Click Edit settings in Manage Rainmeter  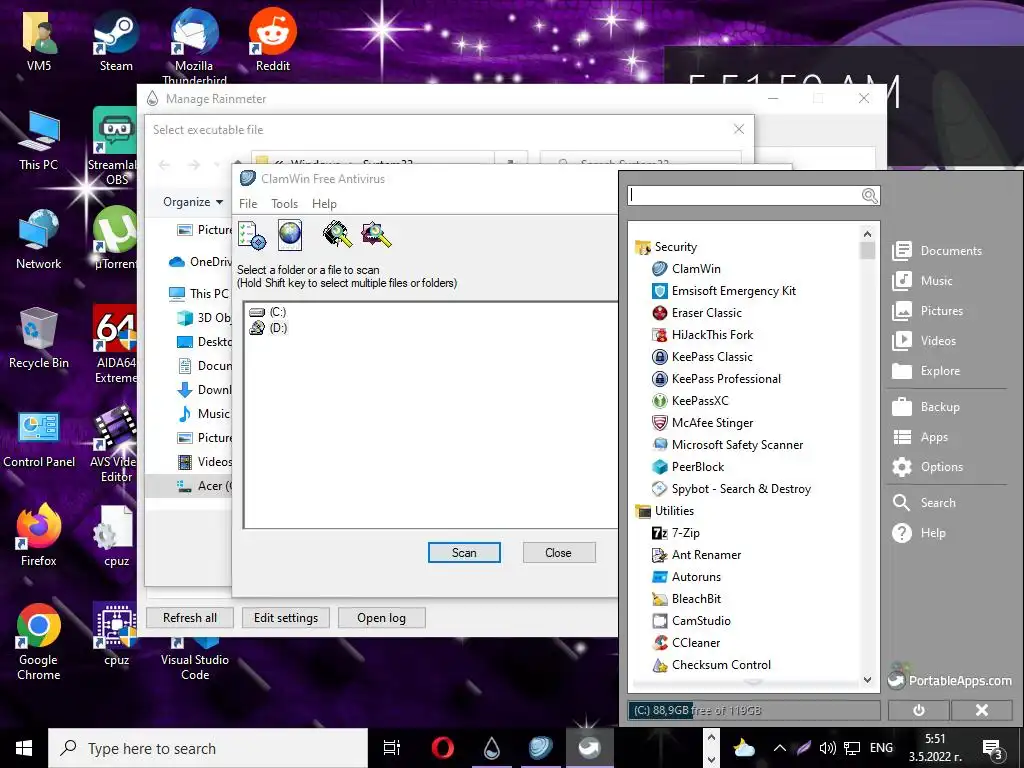pos(285,618)
